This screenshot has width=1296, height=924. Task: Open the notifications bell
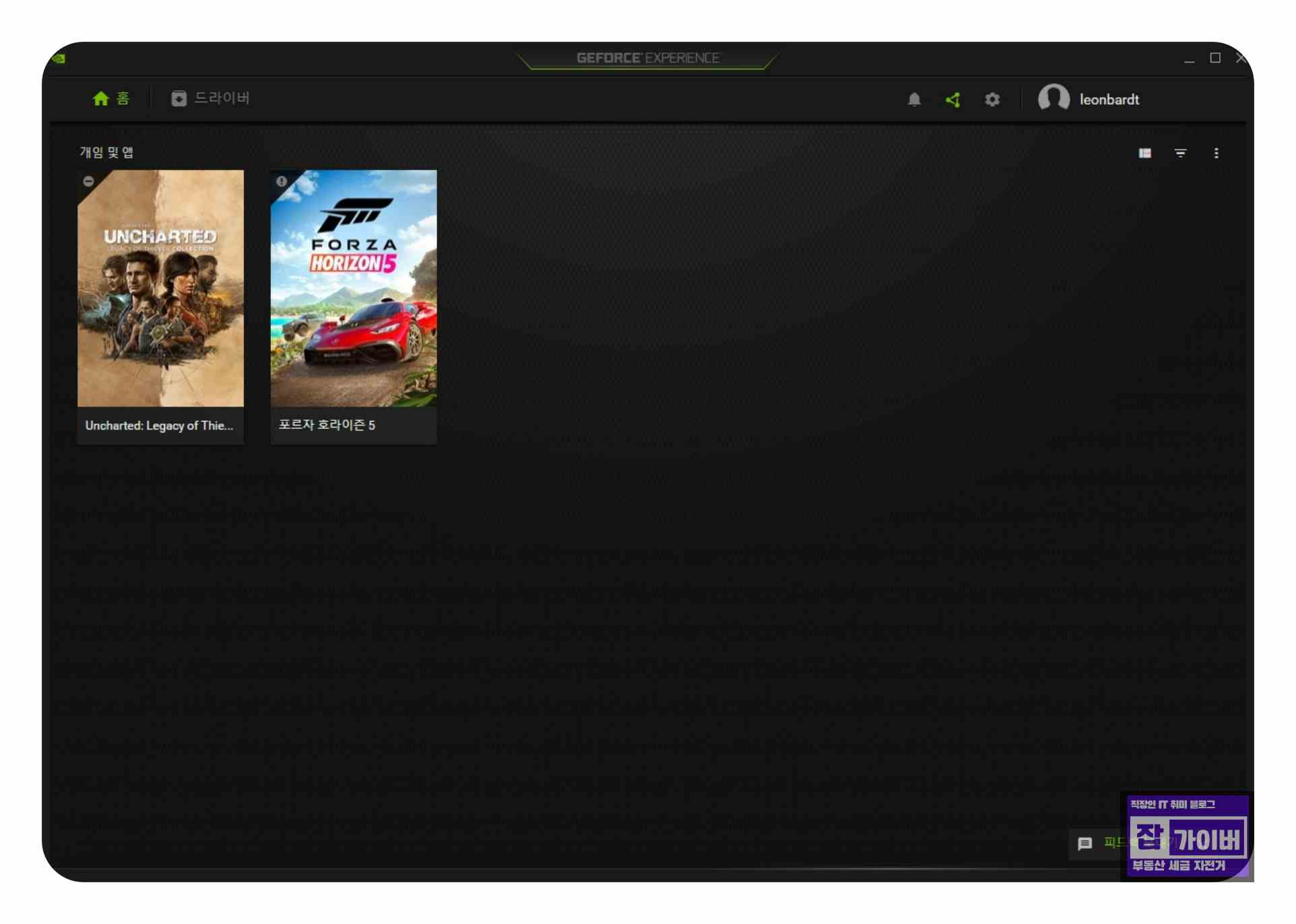point(914,100)
